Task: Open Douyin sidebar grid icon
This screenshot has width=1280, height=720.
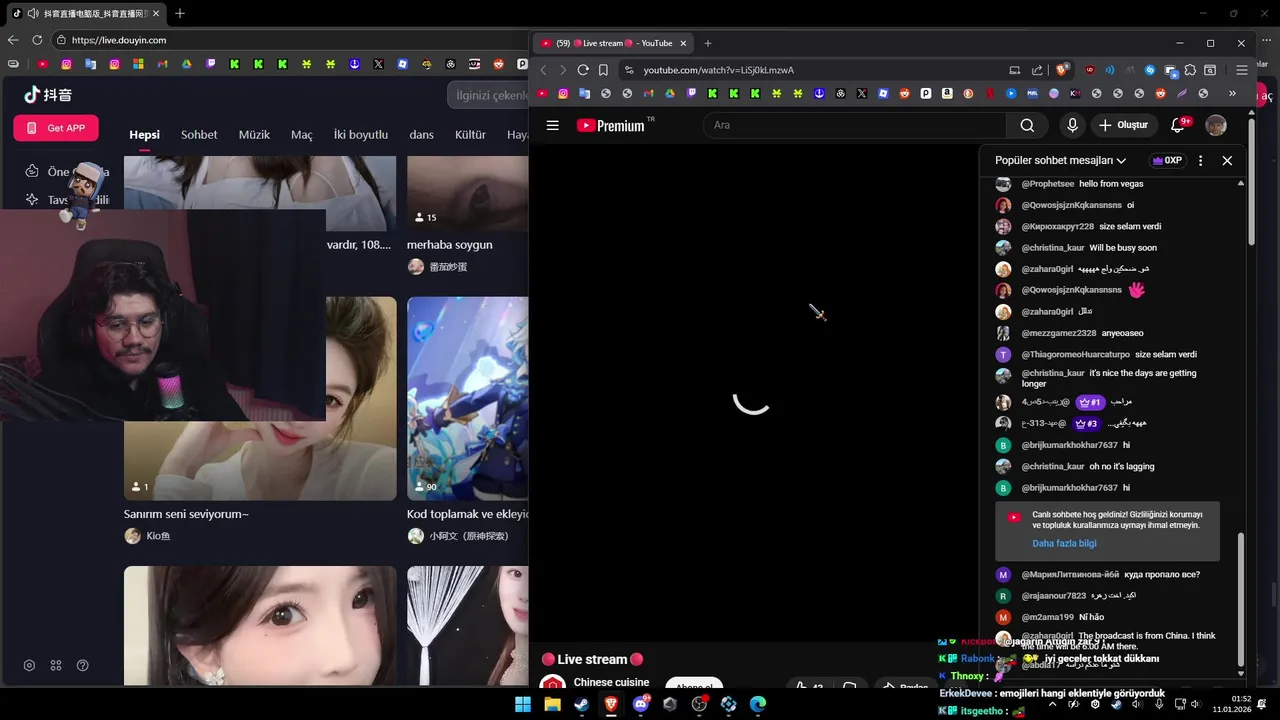Action: [x=56, y=665]
